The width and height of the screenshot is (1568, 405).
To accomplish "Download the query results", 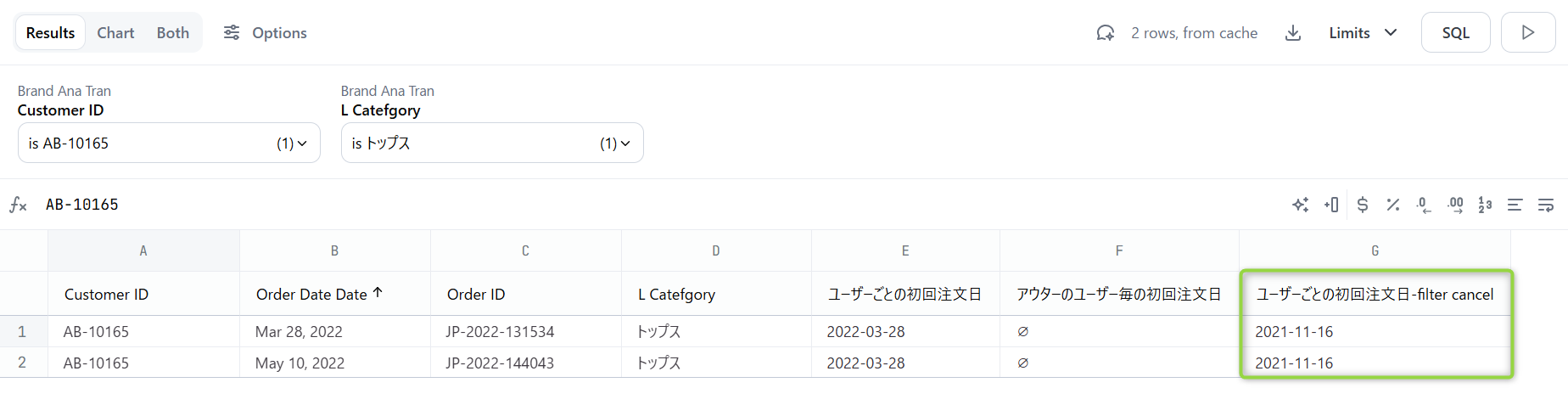I will 1293,33.
